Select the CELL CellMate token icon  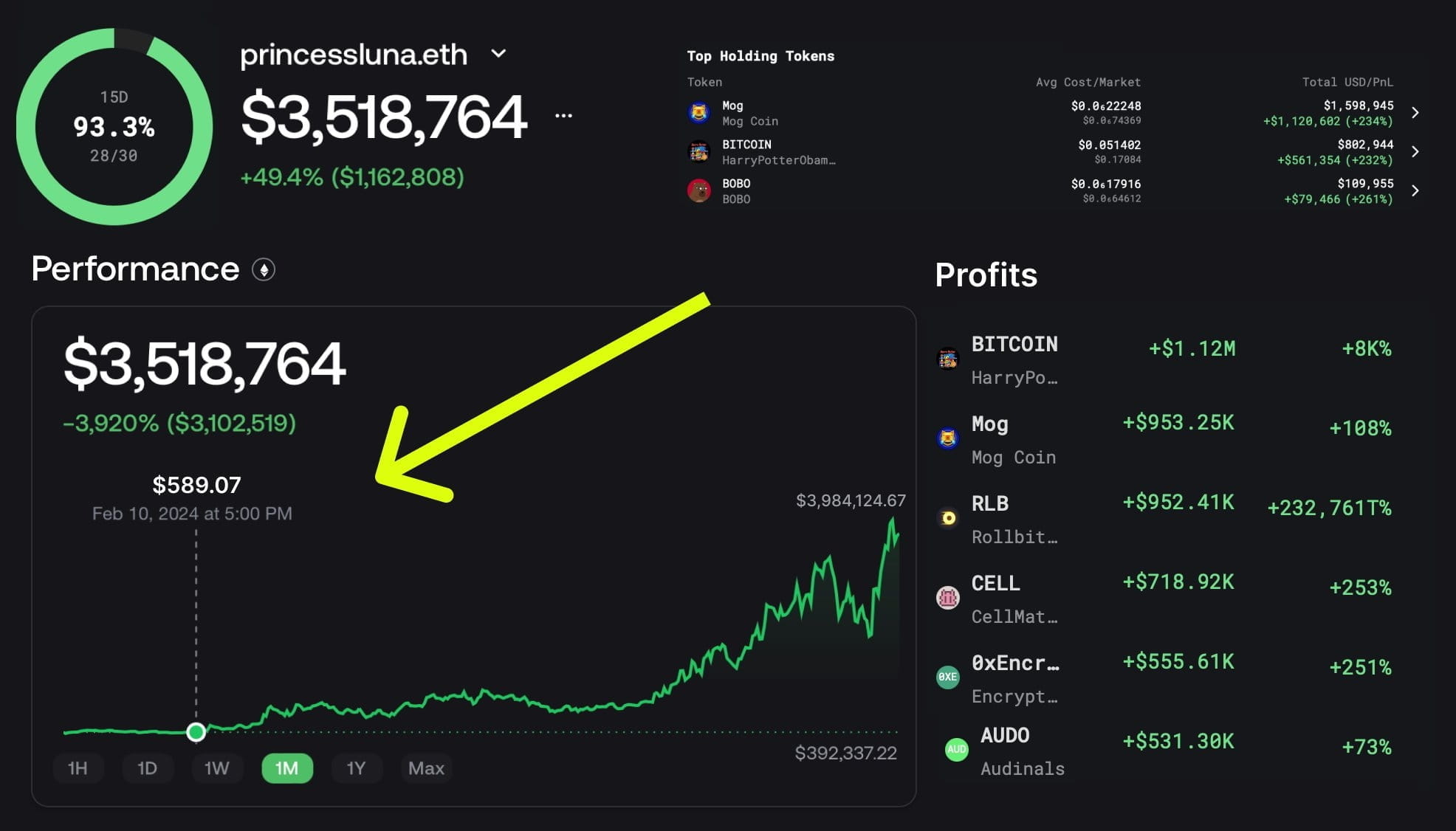point(949,598)
